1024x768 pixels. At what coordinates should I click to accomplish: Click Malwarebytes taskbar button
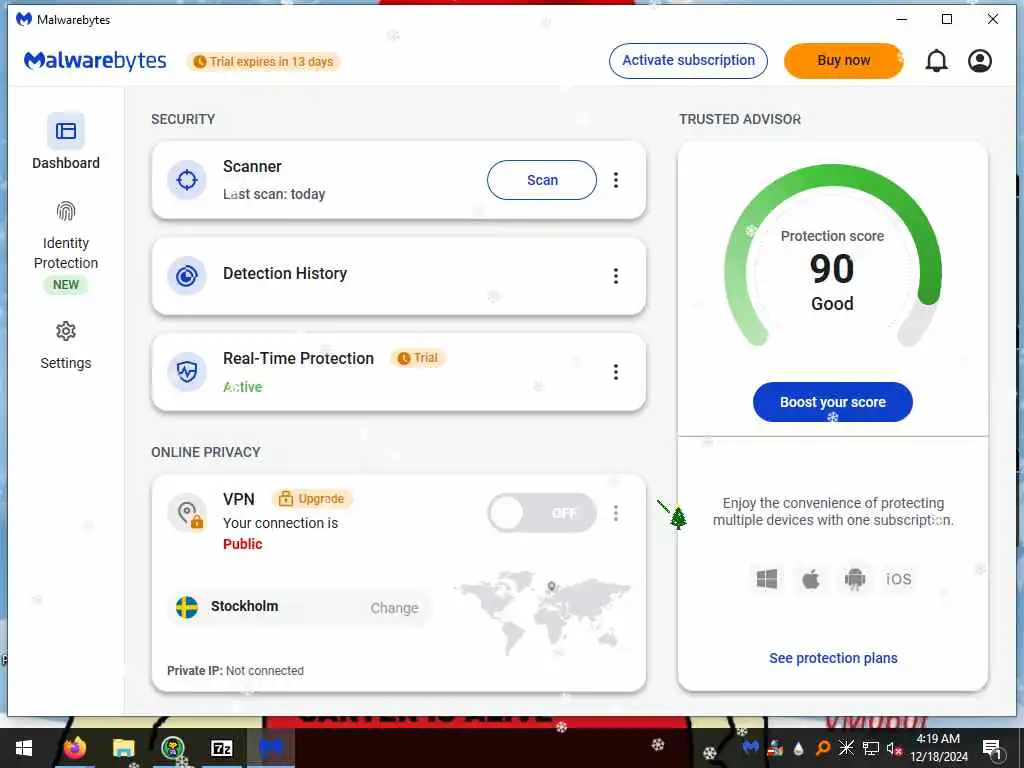pyautogui.click(x=270, y=748)
